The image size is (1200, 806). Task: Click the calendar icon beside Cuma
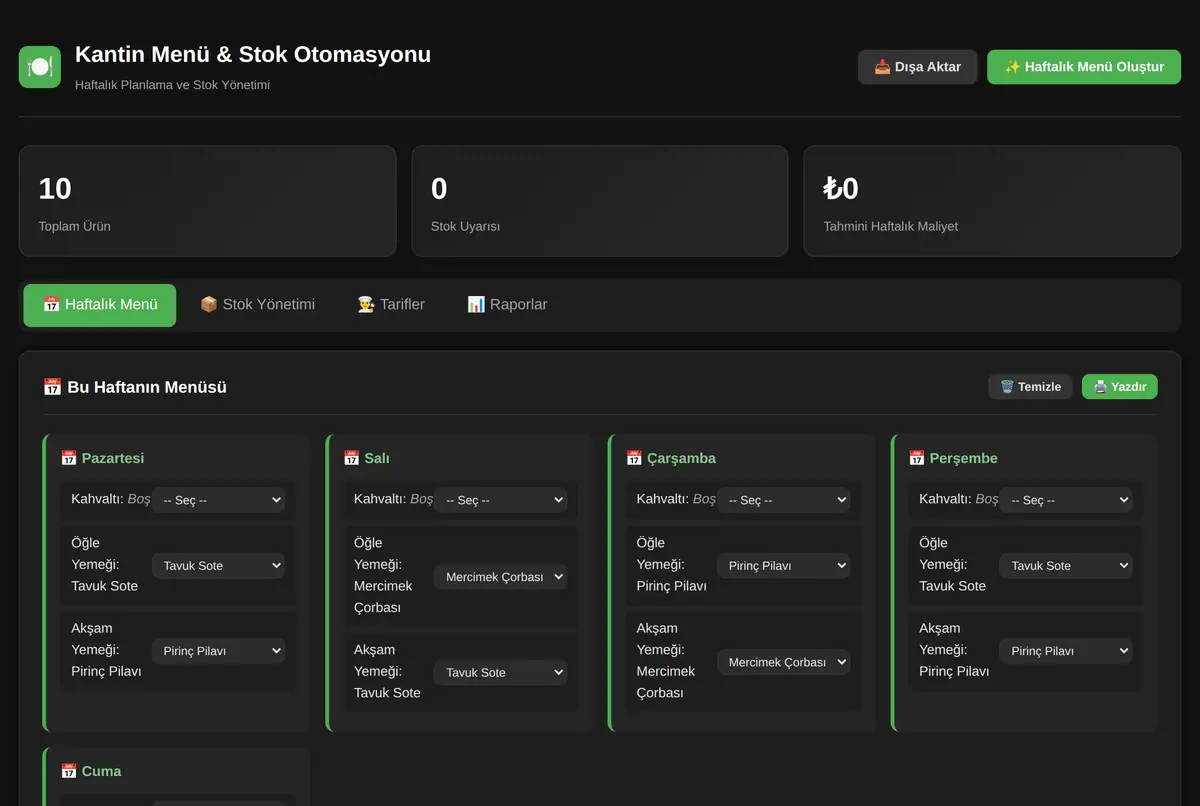[x=69, y=771]
